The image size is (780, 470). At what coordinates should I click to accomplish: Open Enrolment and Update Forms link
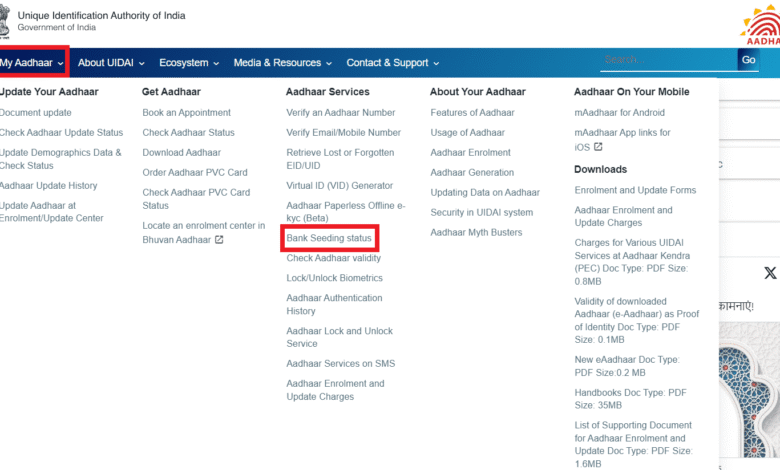(x=635, y=190)
